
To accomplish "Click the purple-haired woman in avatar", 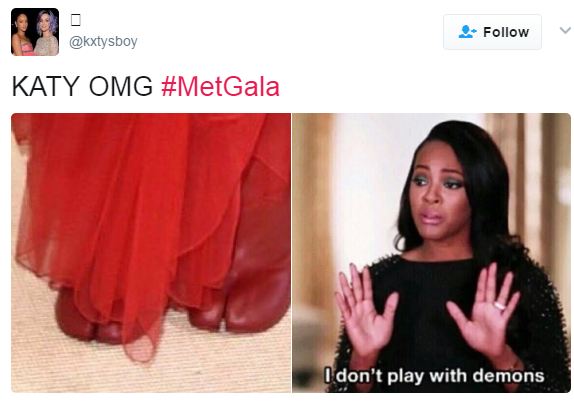I will pos(46,33).
